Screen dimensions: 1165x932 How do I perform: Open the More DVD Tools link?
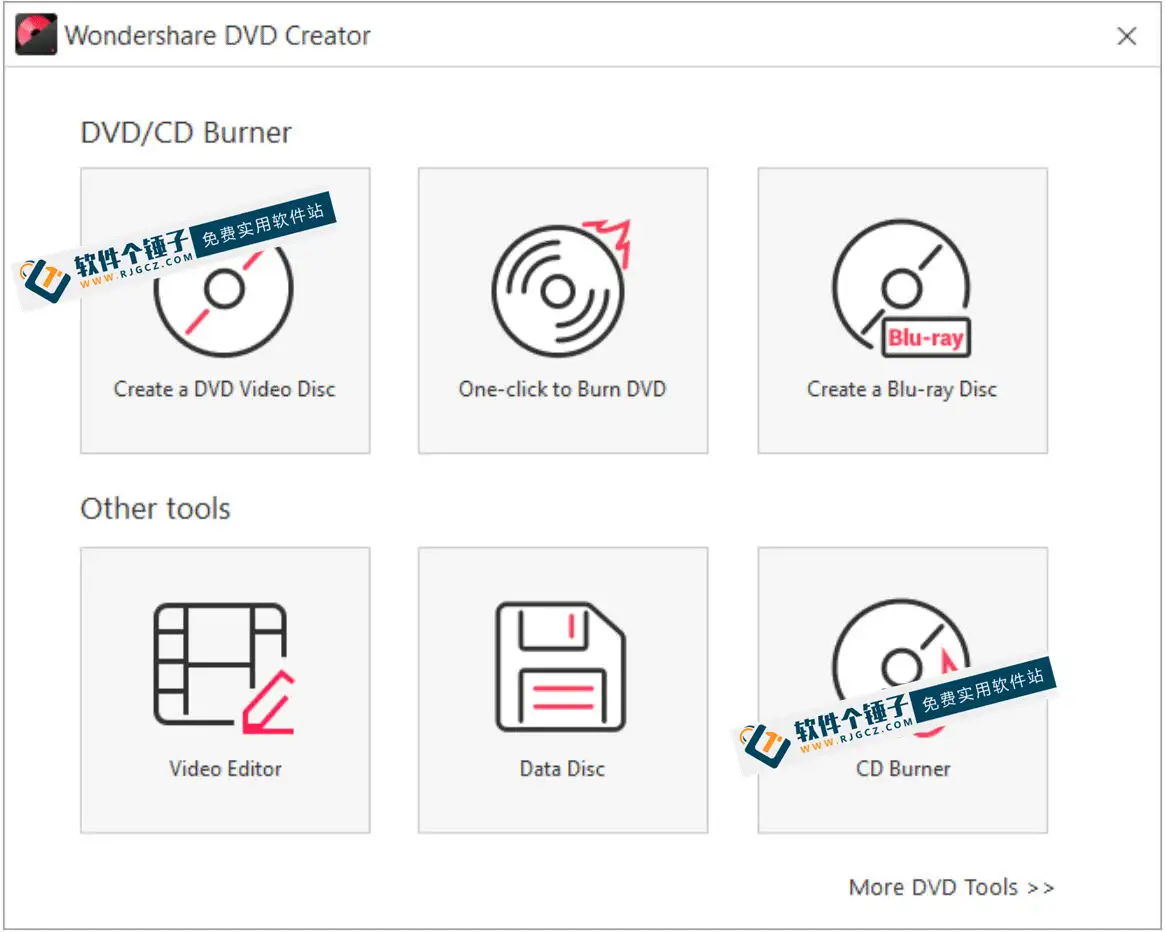point(951,887)
